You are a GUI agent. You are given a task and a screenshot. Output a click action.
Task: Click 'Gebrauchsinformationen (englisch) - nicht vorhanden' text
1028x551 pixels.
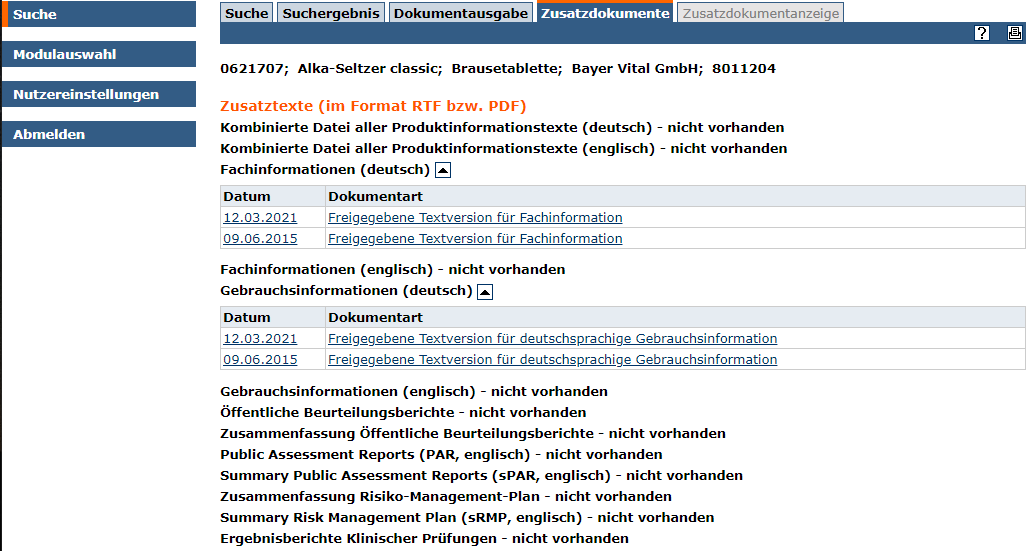[414, 392]
